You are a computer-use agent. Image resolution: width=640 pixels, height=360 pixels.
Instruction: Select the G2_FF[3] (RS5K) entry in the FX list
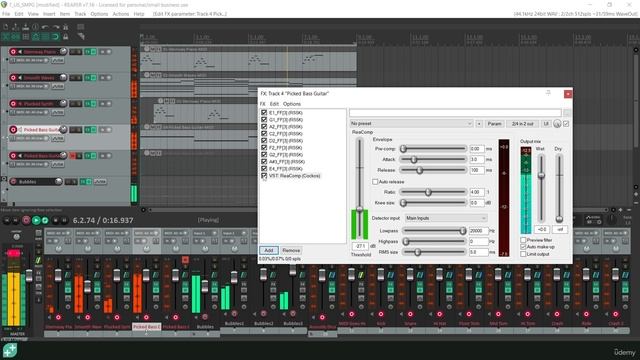[286, 155]
